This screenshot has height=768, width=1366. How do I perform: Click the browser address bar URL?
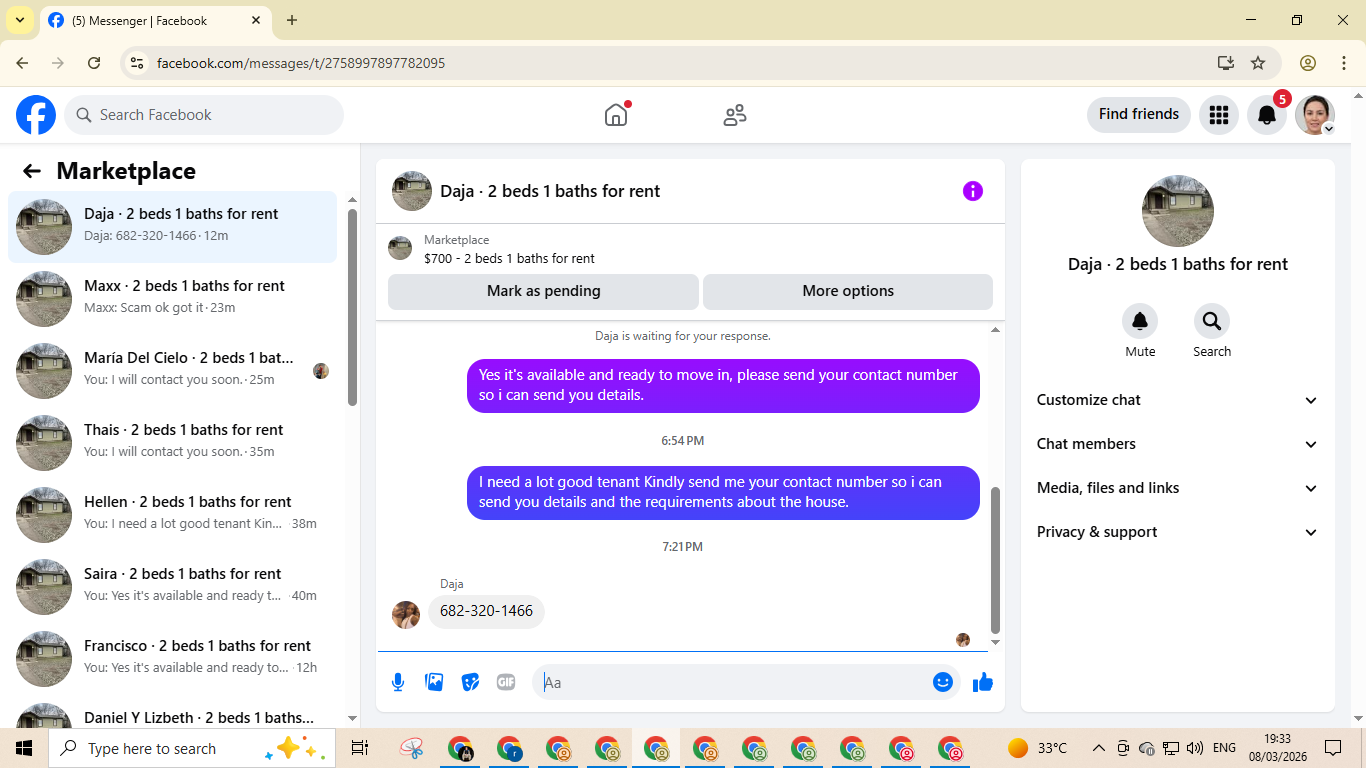point(301,63)
